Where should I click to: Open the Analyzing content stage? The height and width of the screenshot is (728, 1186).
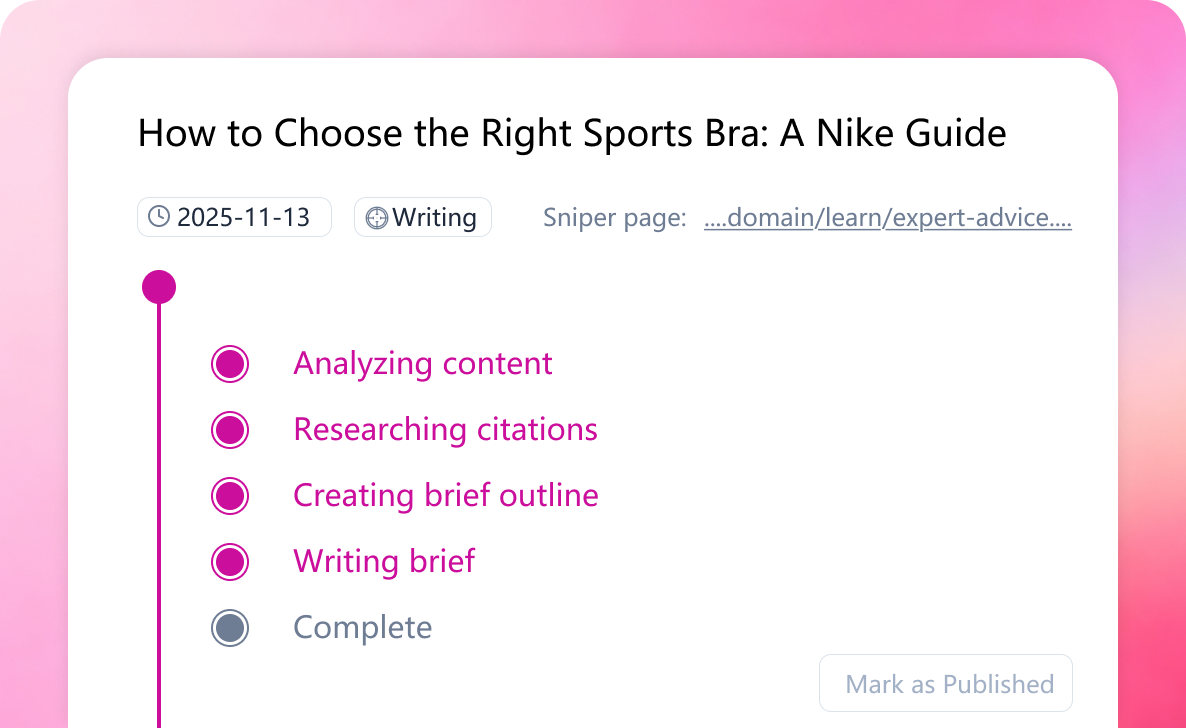tap(422, 364)
